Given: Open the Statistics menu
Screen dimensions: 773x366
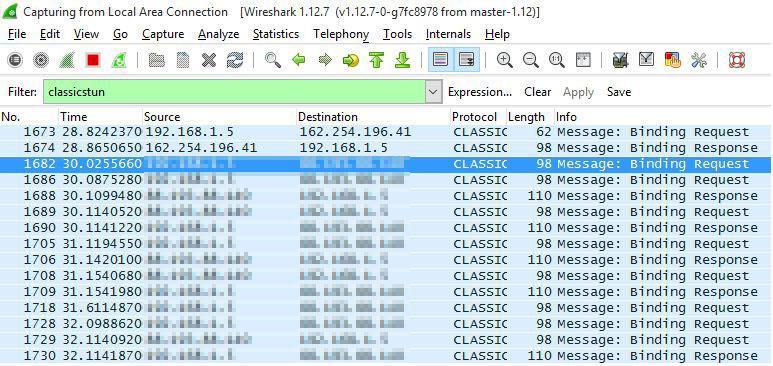Looking at the screenshot, I should [x=276, y=34].
